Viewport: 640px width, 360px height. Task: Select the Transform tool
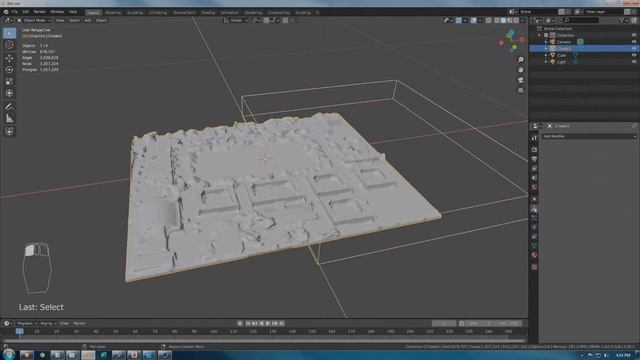[x=9, y=93]
